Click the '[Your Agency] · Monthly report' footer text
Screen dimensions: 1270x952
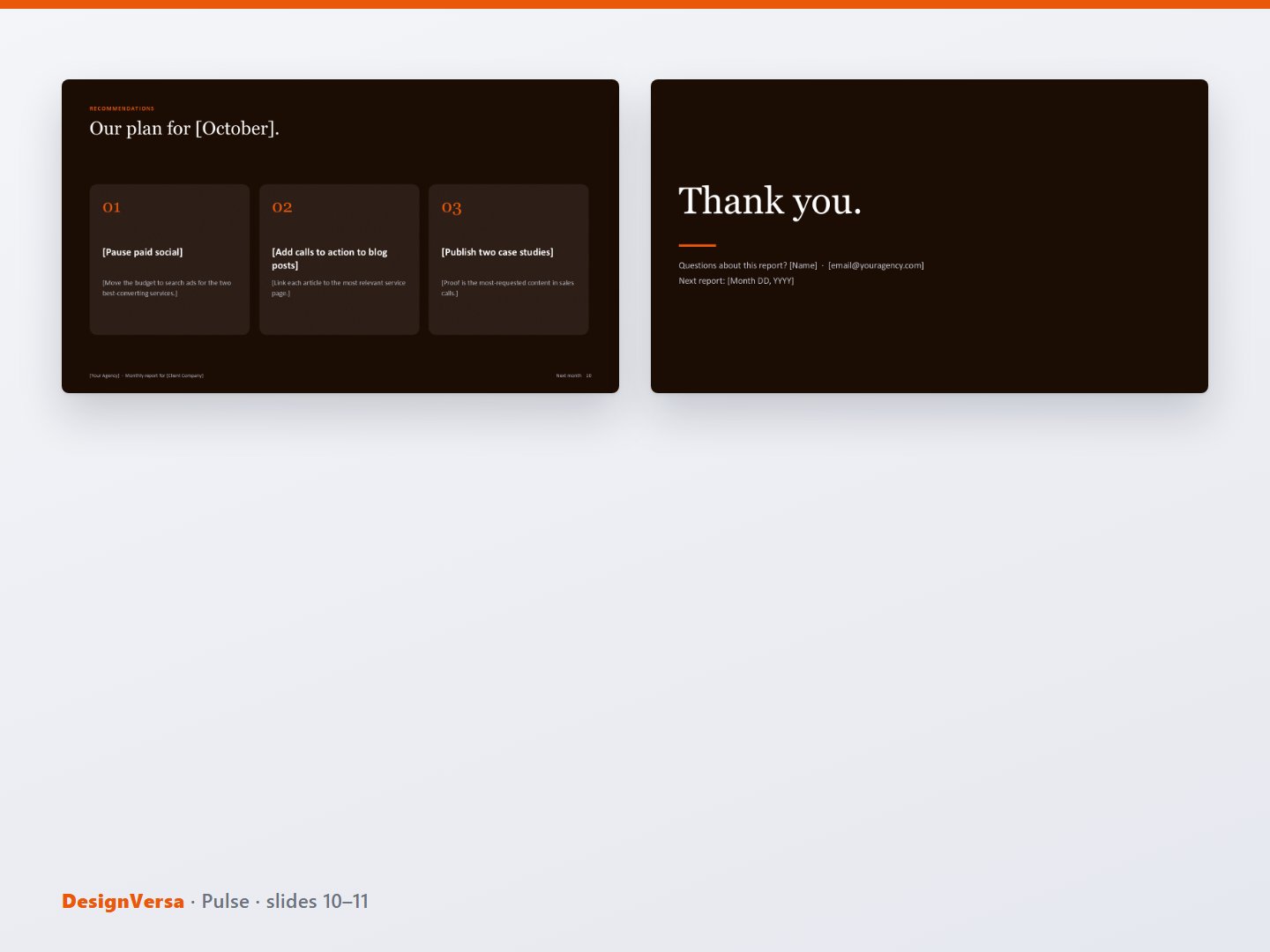[146, 376]
